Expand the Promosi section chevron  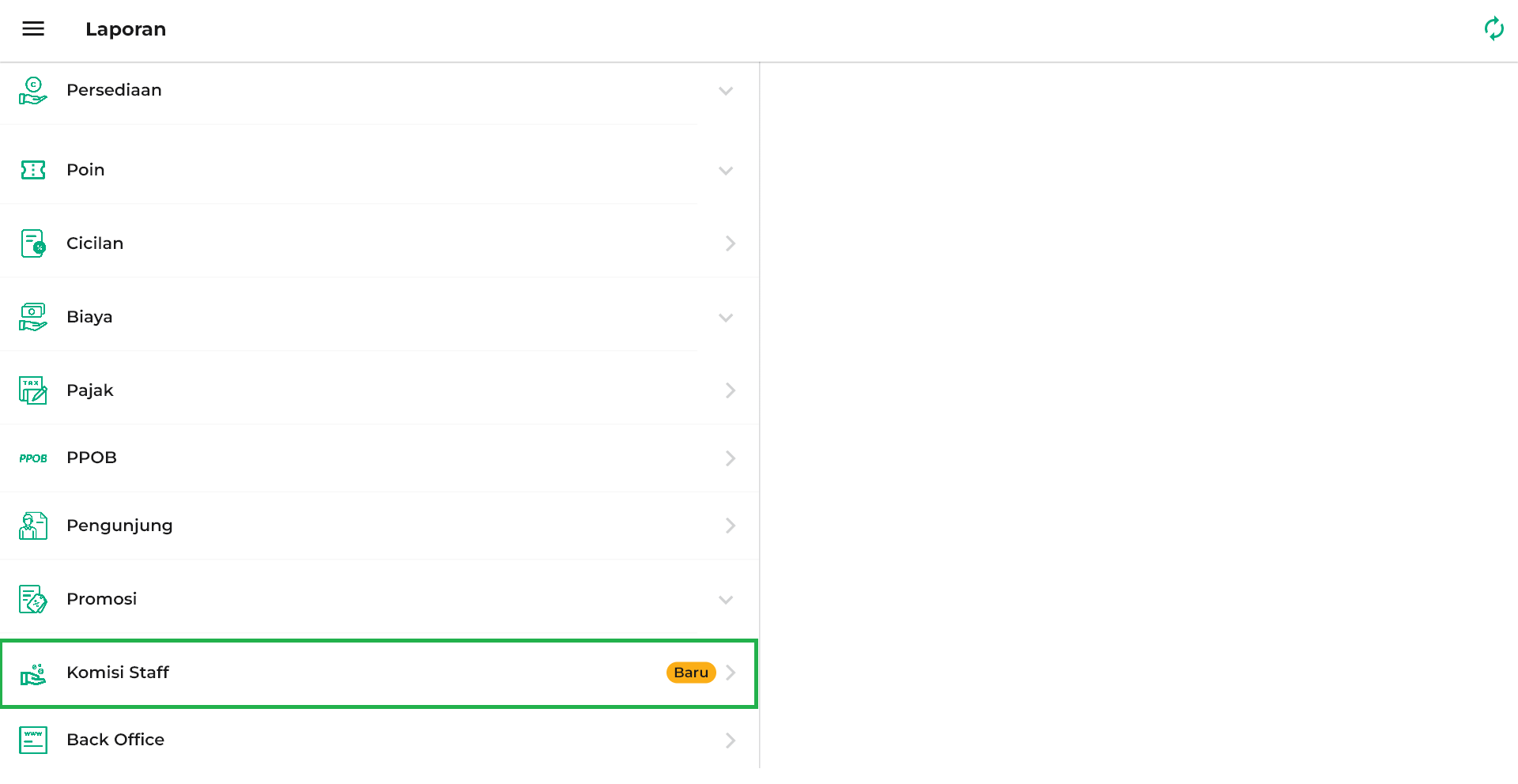(726, 600)
